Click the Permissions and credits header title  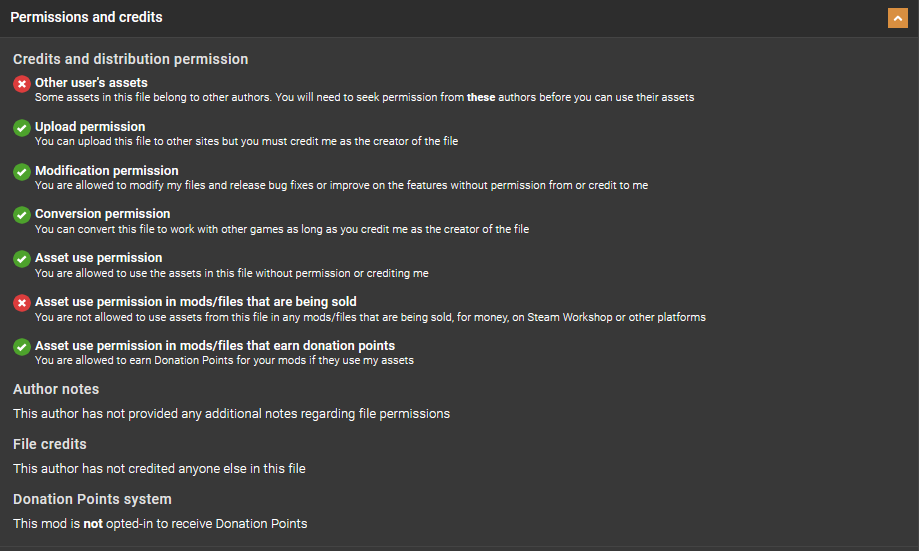86,17
